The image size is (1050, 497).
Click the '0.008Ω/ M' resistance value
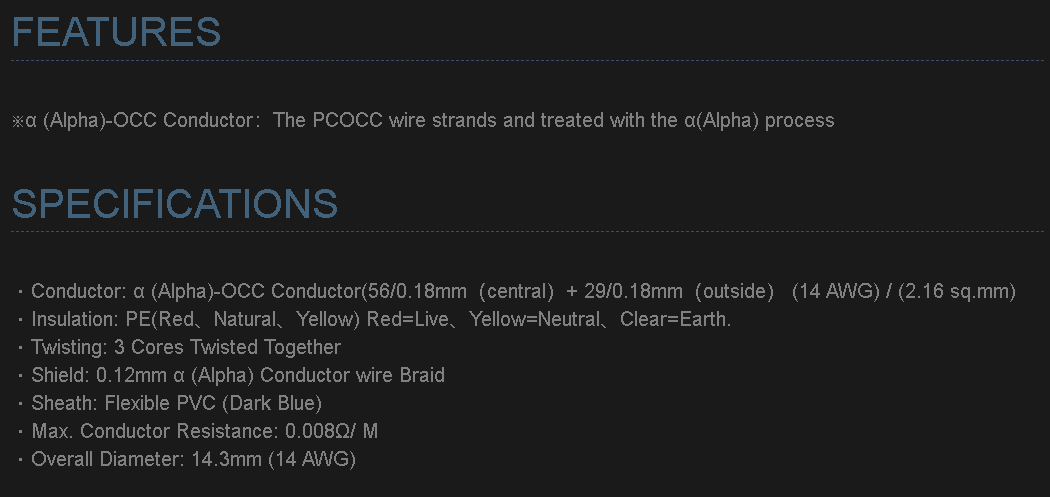click(332, 432)
